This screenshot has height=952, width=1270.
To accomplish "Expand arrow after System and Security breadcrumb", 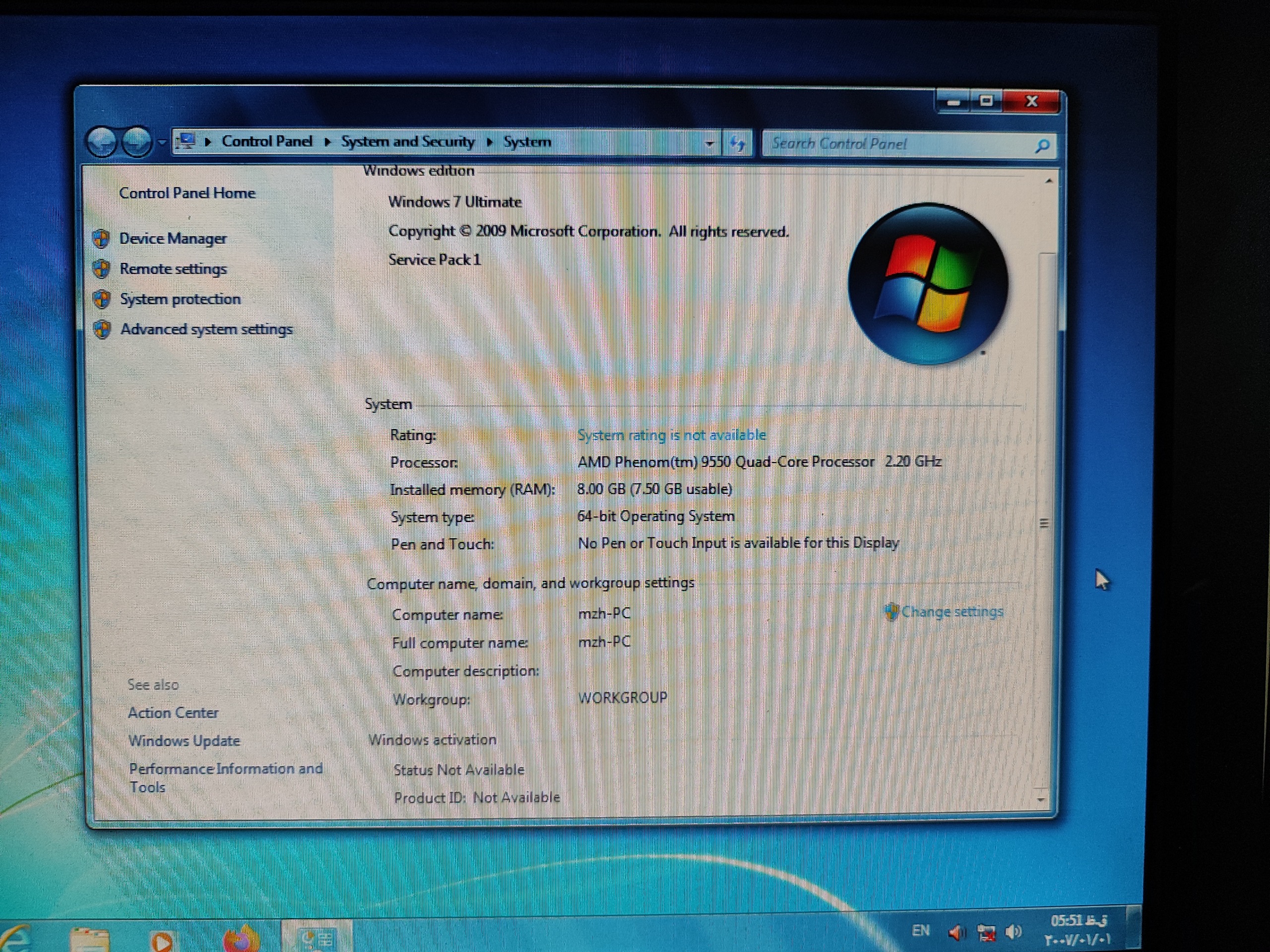I will click(490, 142).
